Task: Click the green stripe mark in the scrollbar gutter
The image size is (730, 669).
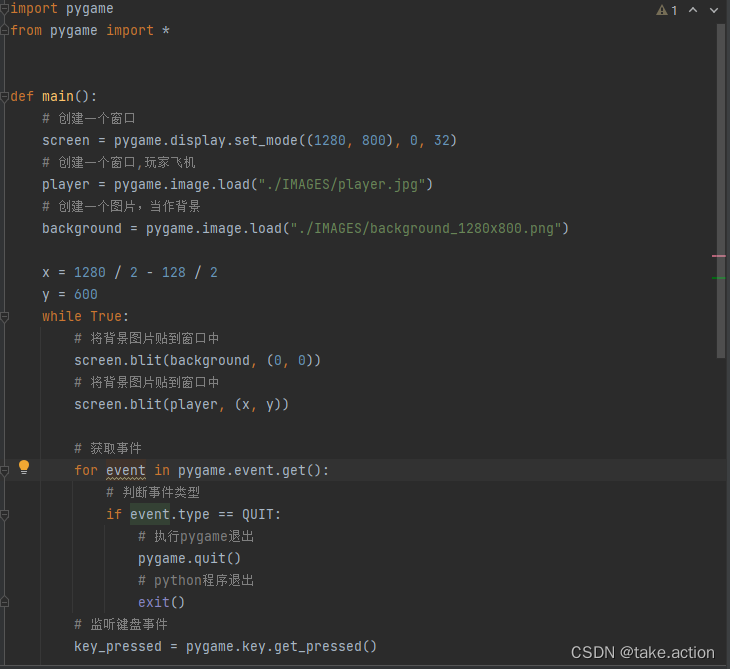Action: pos(718,278)
